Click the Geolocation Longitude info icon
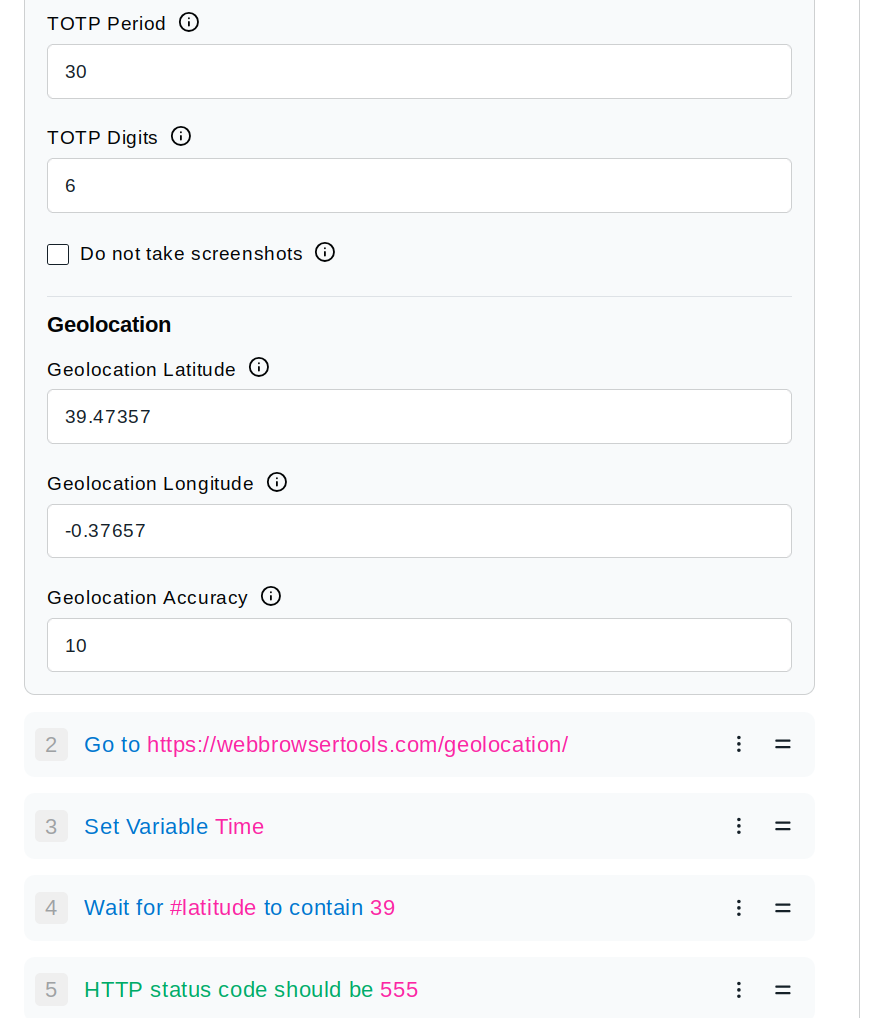Image resolution: width=869 pixels, height=1018 pixels. (277, 482)
